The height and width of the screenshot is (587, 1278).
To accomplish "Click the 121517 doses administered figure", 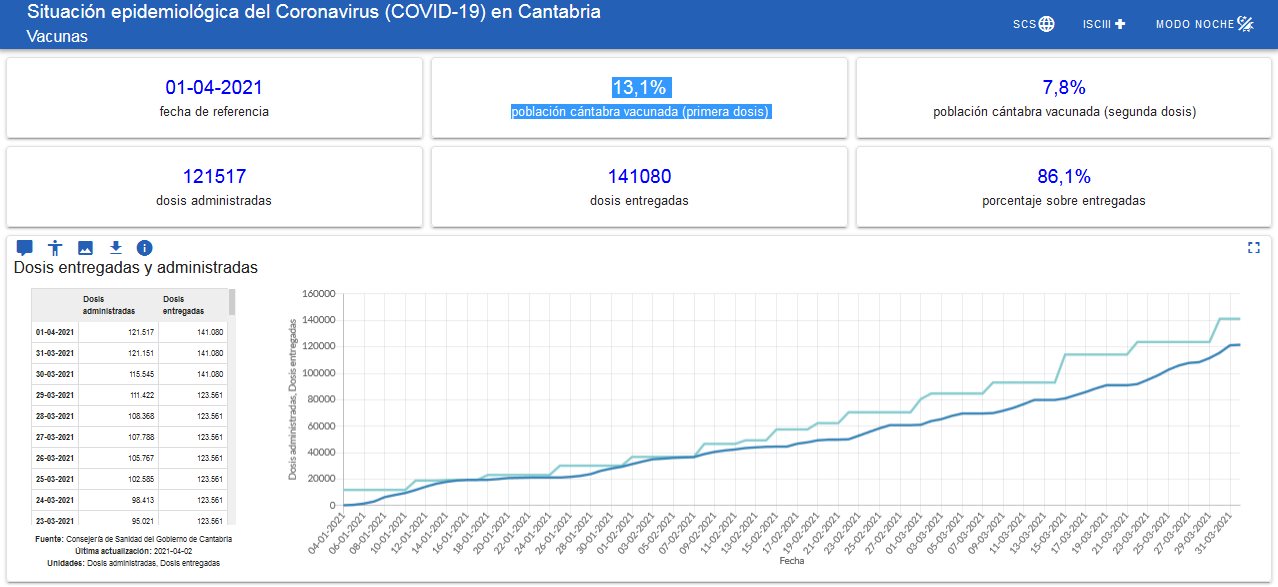I will (214, 177).
